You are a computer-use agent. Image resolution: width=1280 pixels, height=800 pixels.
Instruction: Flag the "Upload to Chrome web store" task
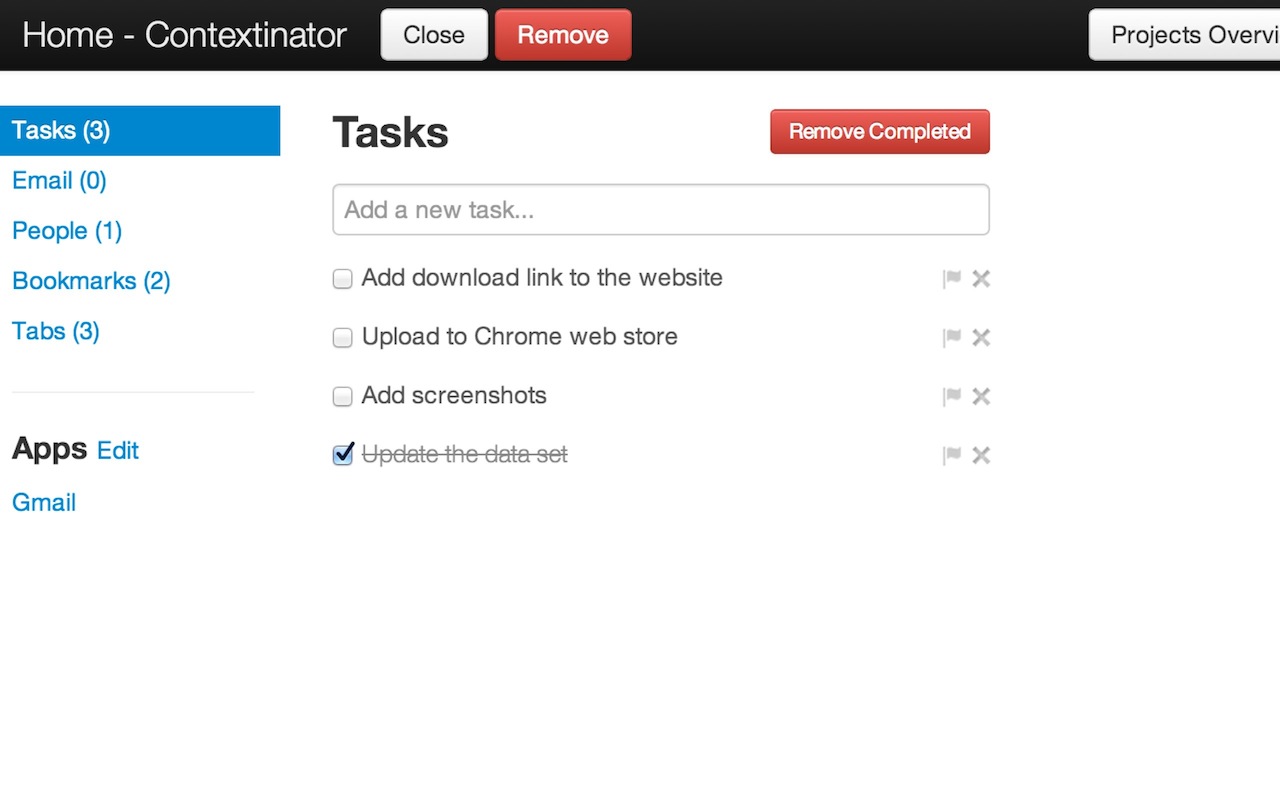[x=951, y=337]
